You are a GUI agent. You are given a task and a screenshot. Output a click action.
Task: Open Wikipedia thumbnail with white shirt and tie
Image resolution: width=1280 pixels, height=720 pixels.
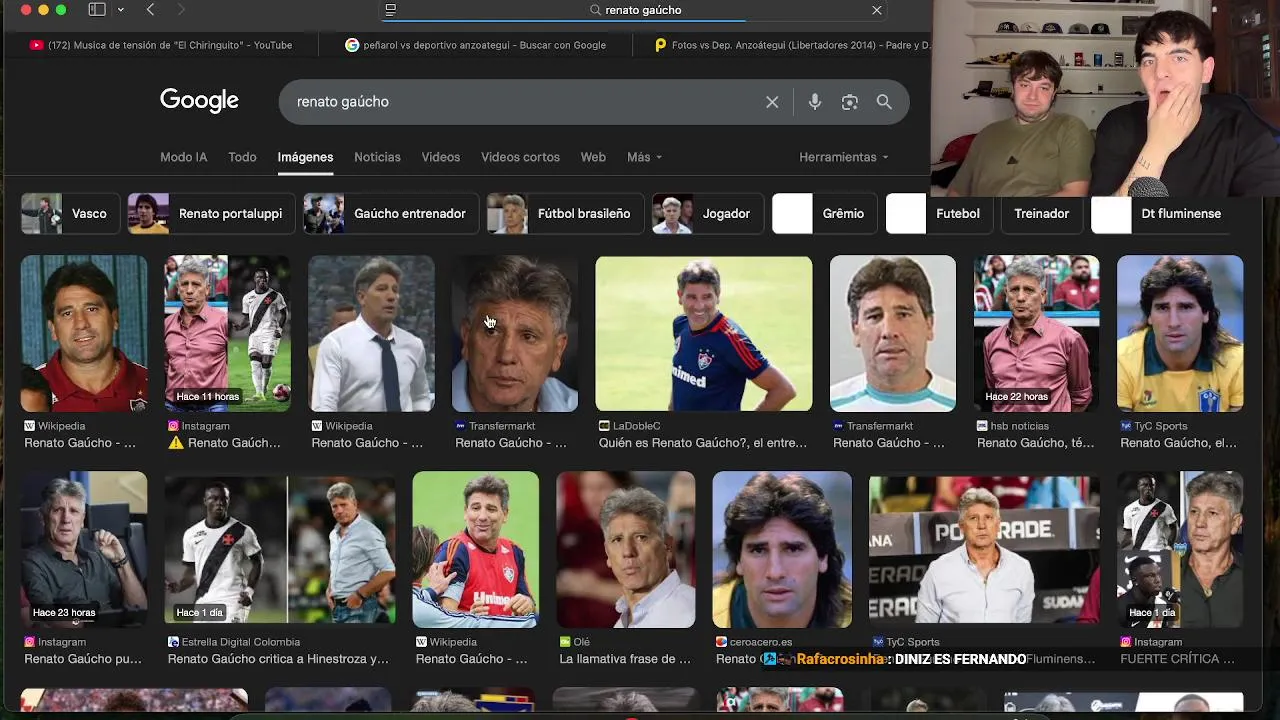[371, 333]
